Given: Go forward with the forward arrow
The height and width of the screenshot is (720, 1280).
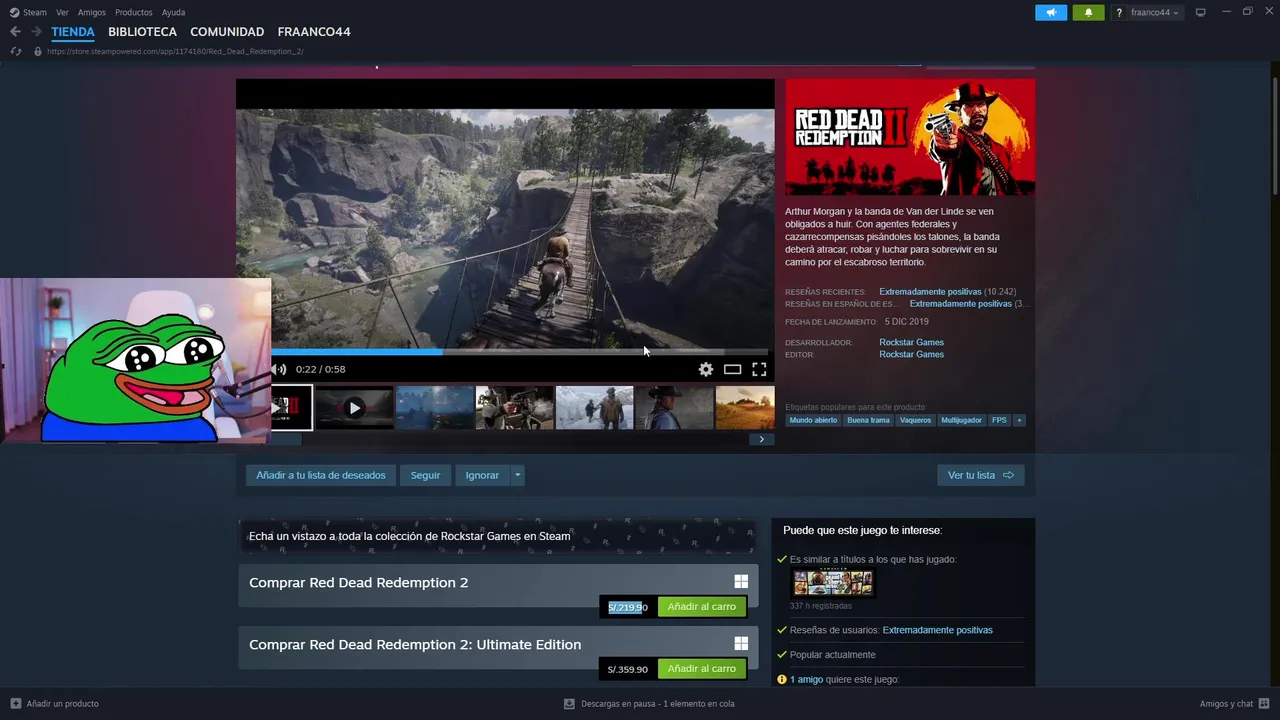Looking at the screenshot, I should pos(36,32).
